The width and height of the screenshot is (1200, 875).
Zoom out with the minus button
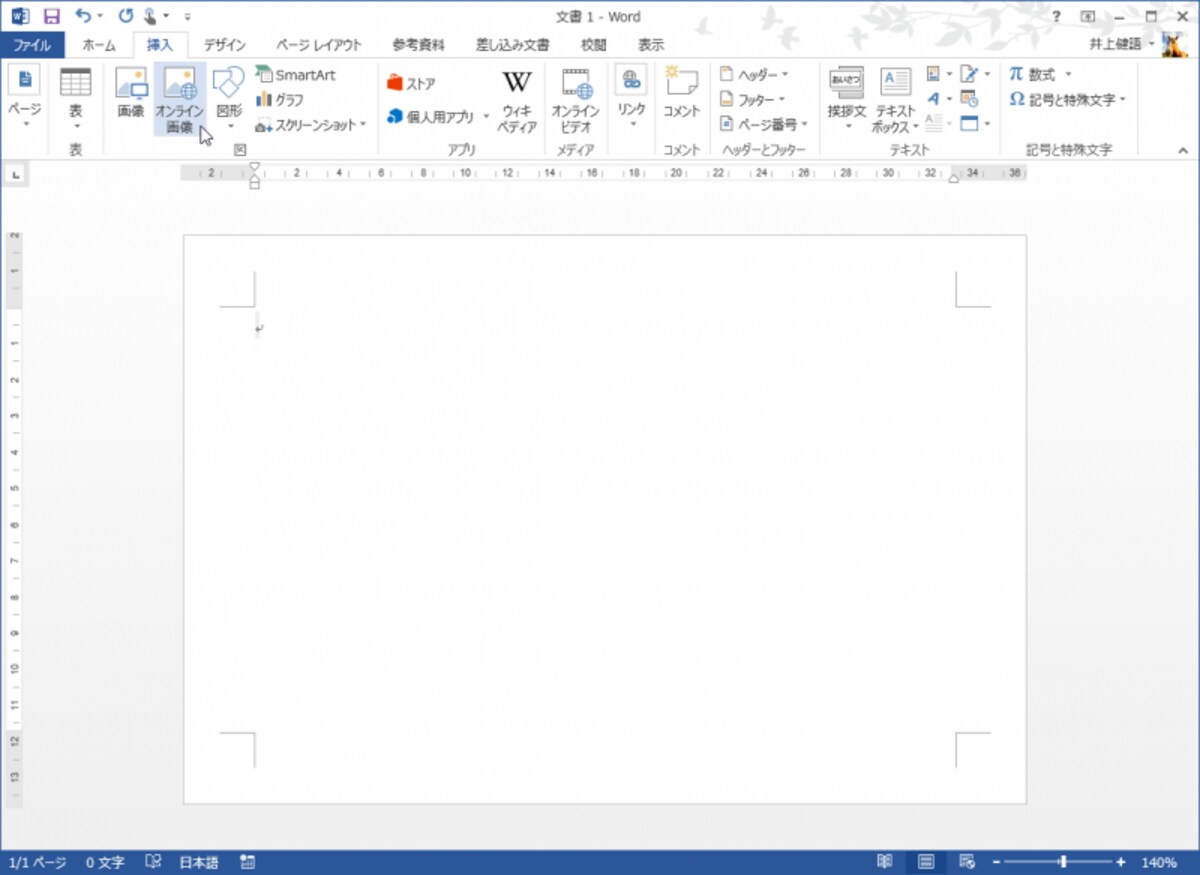997,862
